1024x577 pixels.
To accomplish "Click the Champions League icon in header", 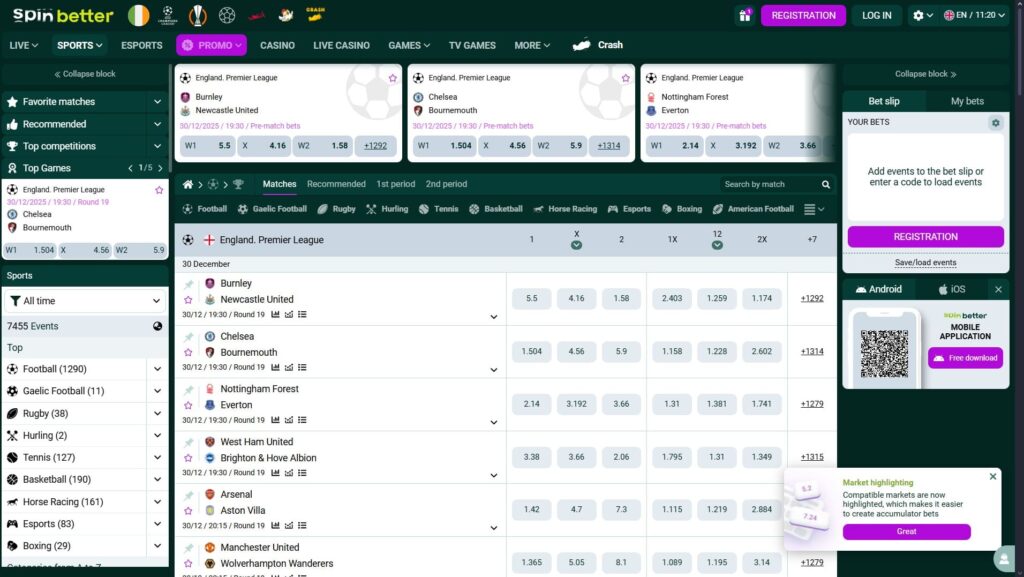I will click(166, 14).
